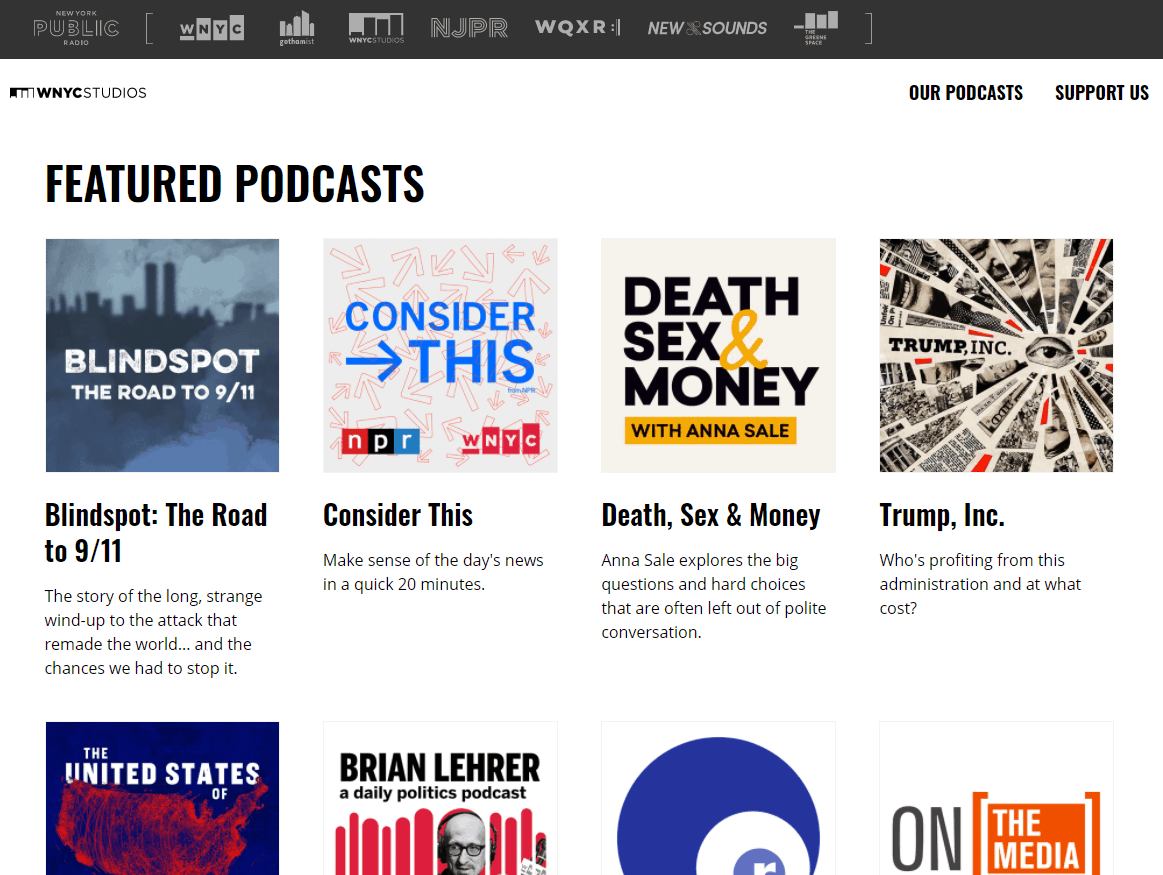This screenshot has height=875, width=1163.
Task: Open the Death, Sex & Money title link
Action: 711,515
